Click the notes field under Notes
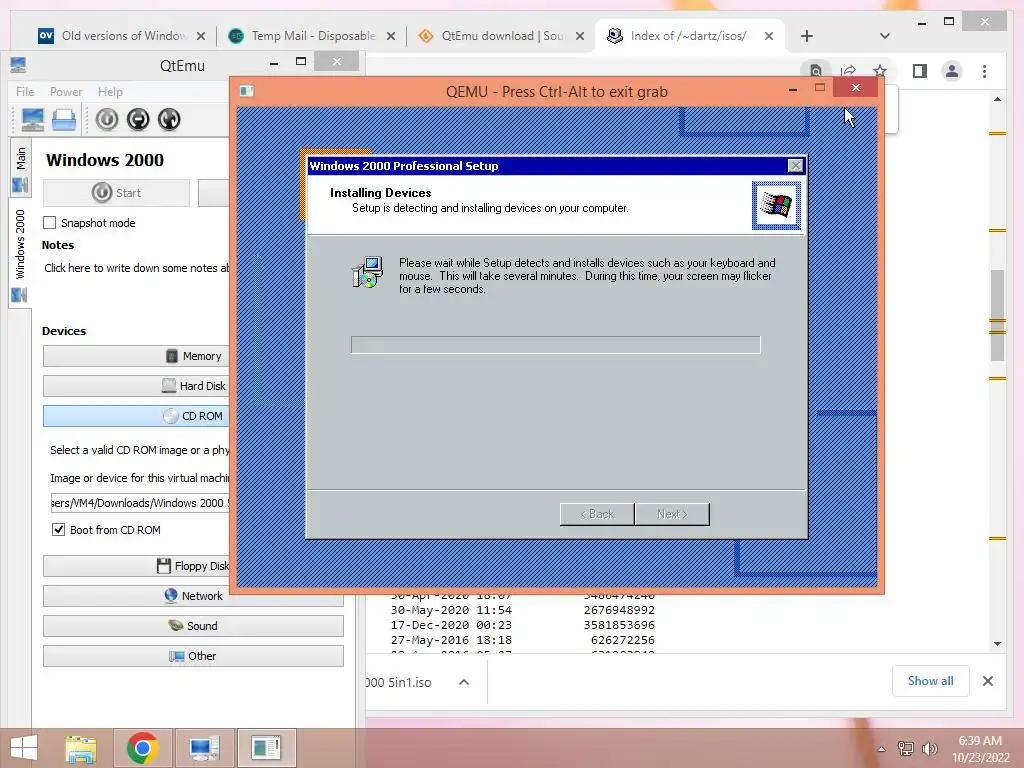This screenshot has width=1024, height=768. coord(136,268)
